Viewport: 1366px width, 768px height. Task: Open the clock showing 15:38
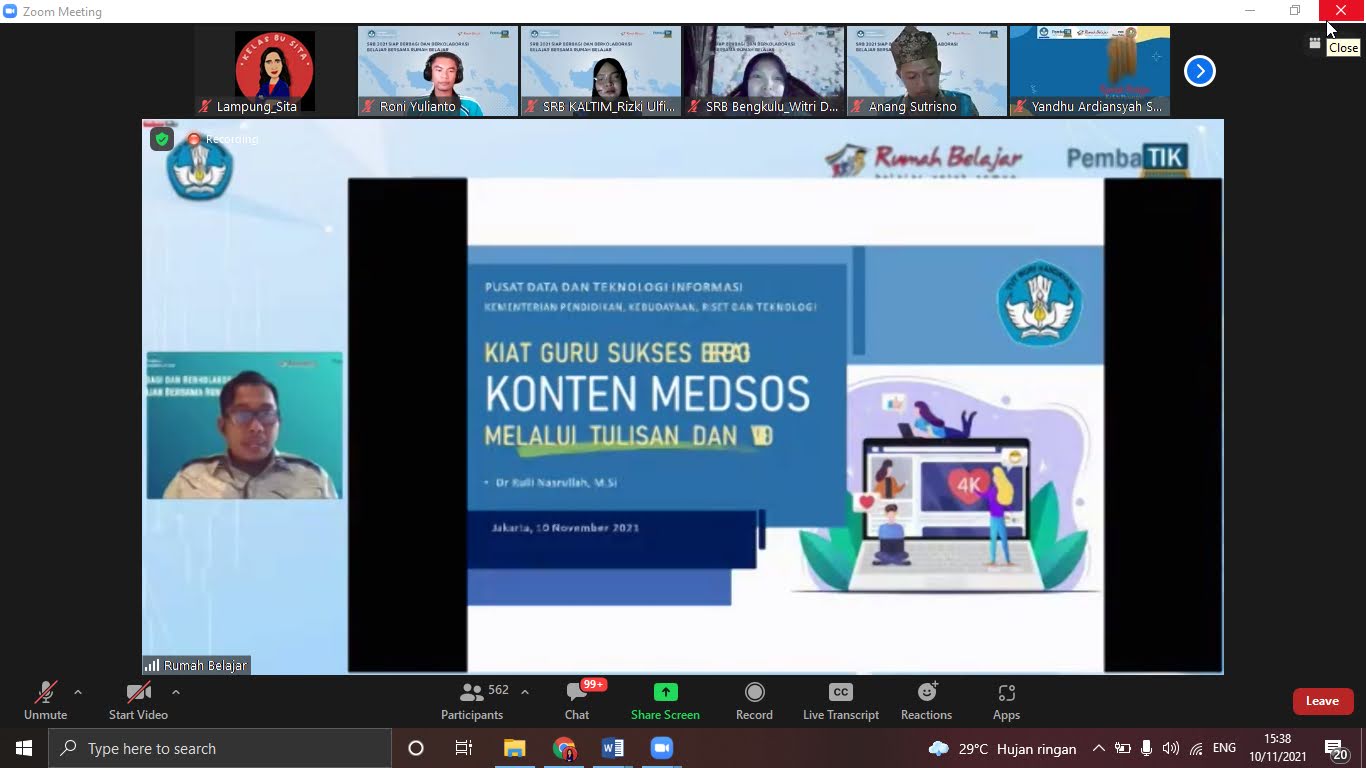(1278, 748)
